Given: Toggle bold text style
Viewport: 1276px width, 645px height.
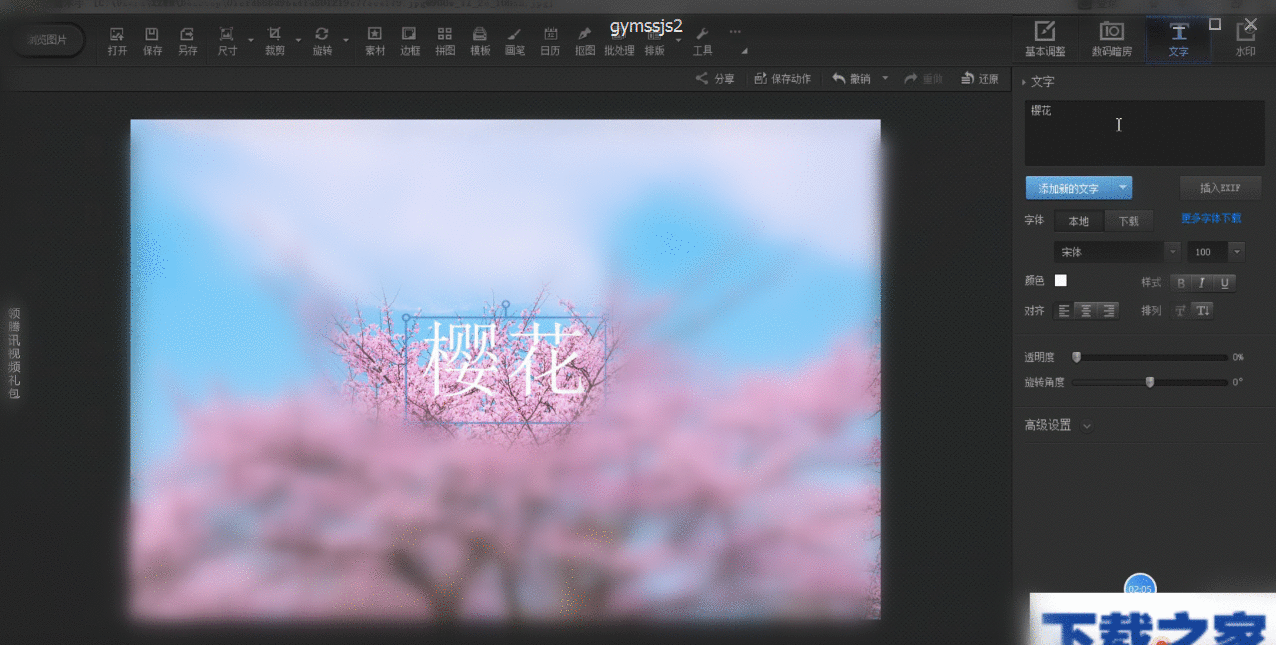Looking at the screenshot, I should [x=1181, y=283].
